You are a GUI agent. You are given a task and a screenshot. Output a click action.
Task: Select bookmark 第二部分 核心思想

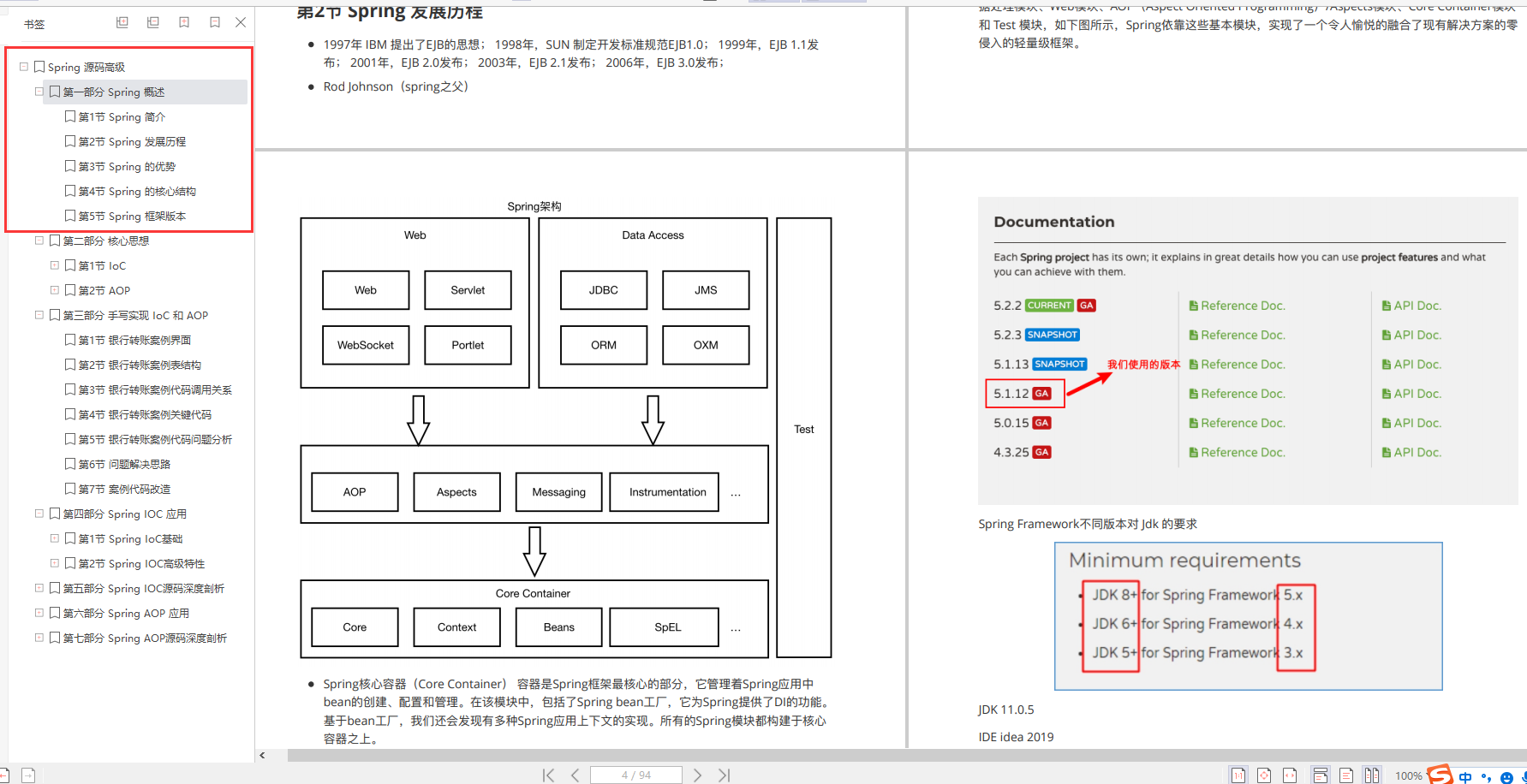click(x=106, y=241)
